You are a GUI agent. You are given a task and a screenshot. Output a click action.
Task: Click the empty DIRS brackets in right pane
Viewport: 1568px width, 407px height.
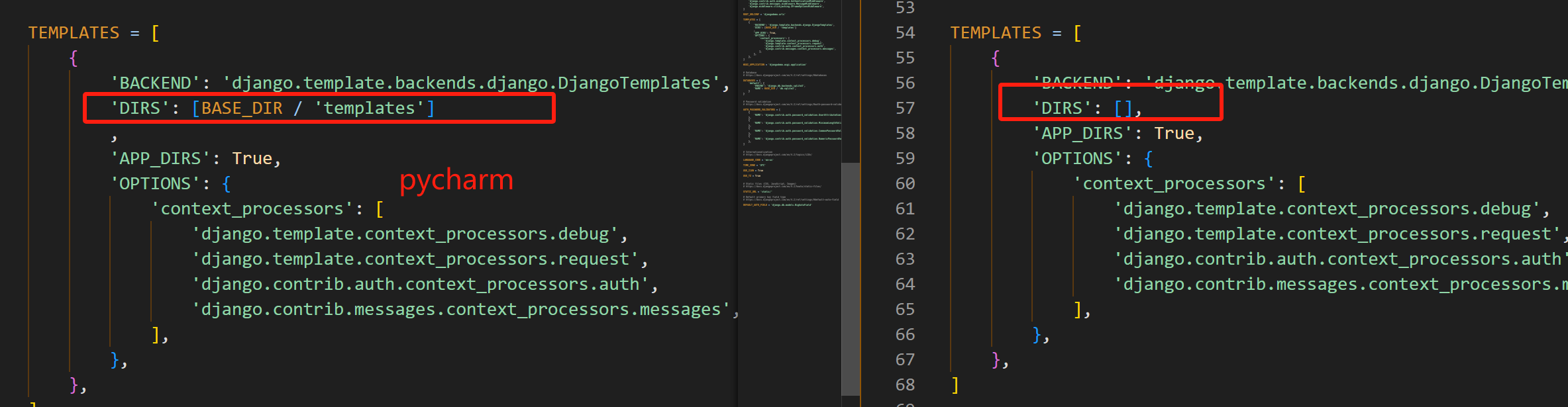1123,108
